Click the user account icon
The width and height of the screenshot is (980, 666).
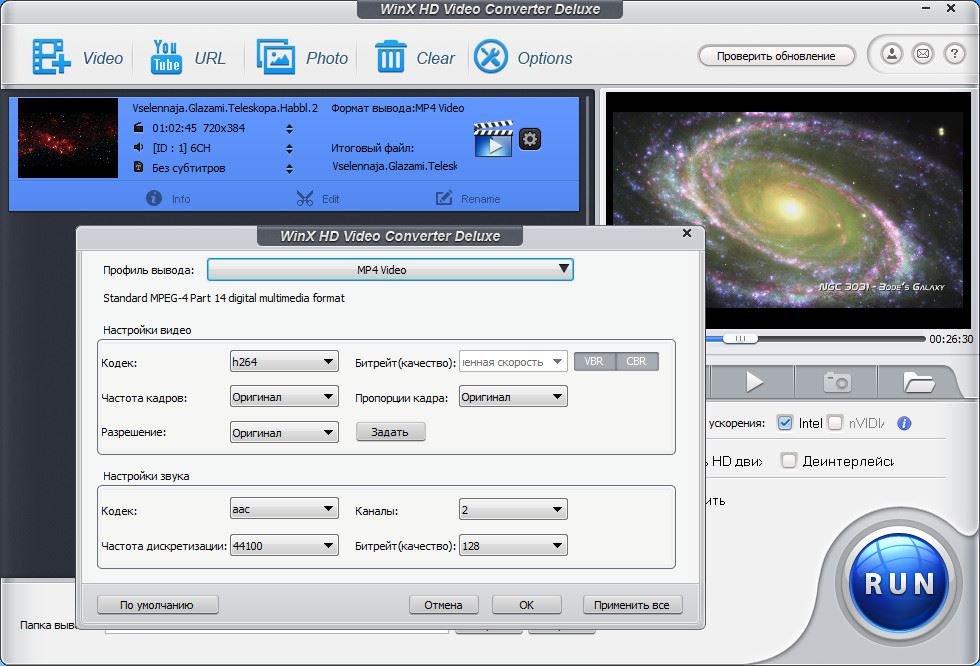pos(892,54)
